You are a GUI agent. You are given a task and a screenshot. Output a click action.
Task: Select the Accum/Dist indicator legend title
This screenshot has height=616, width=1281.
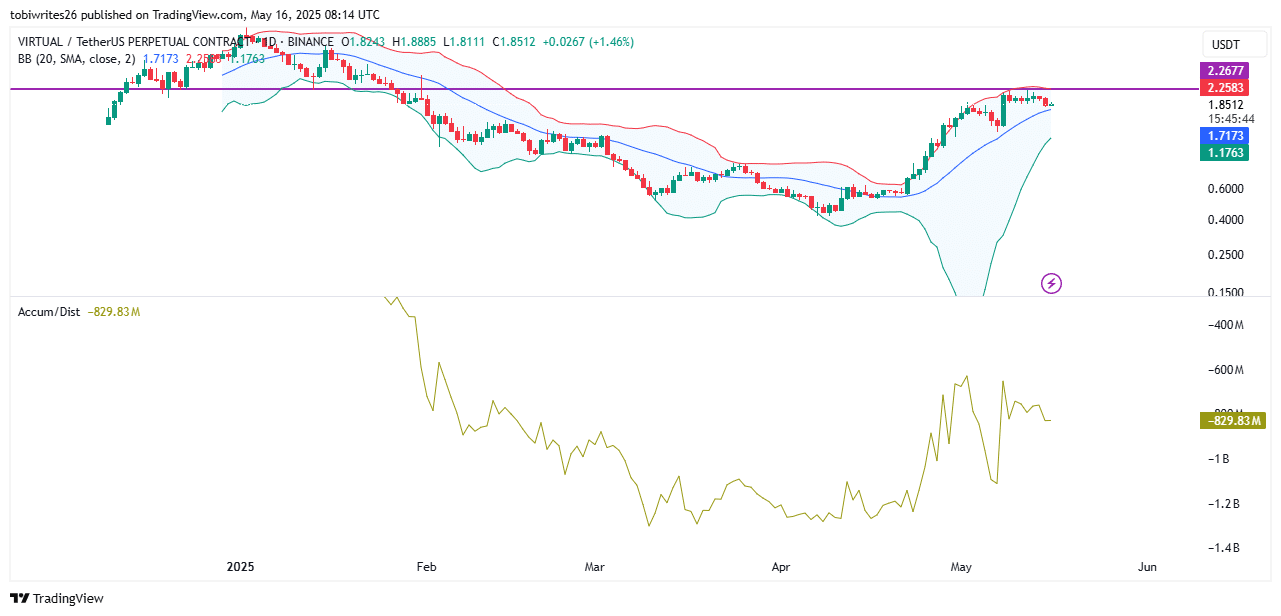click(49, 312)
